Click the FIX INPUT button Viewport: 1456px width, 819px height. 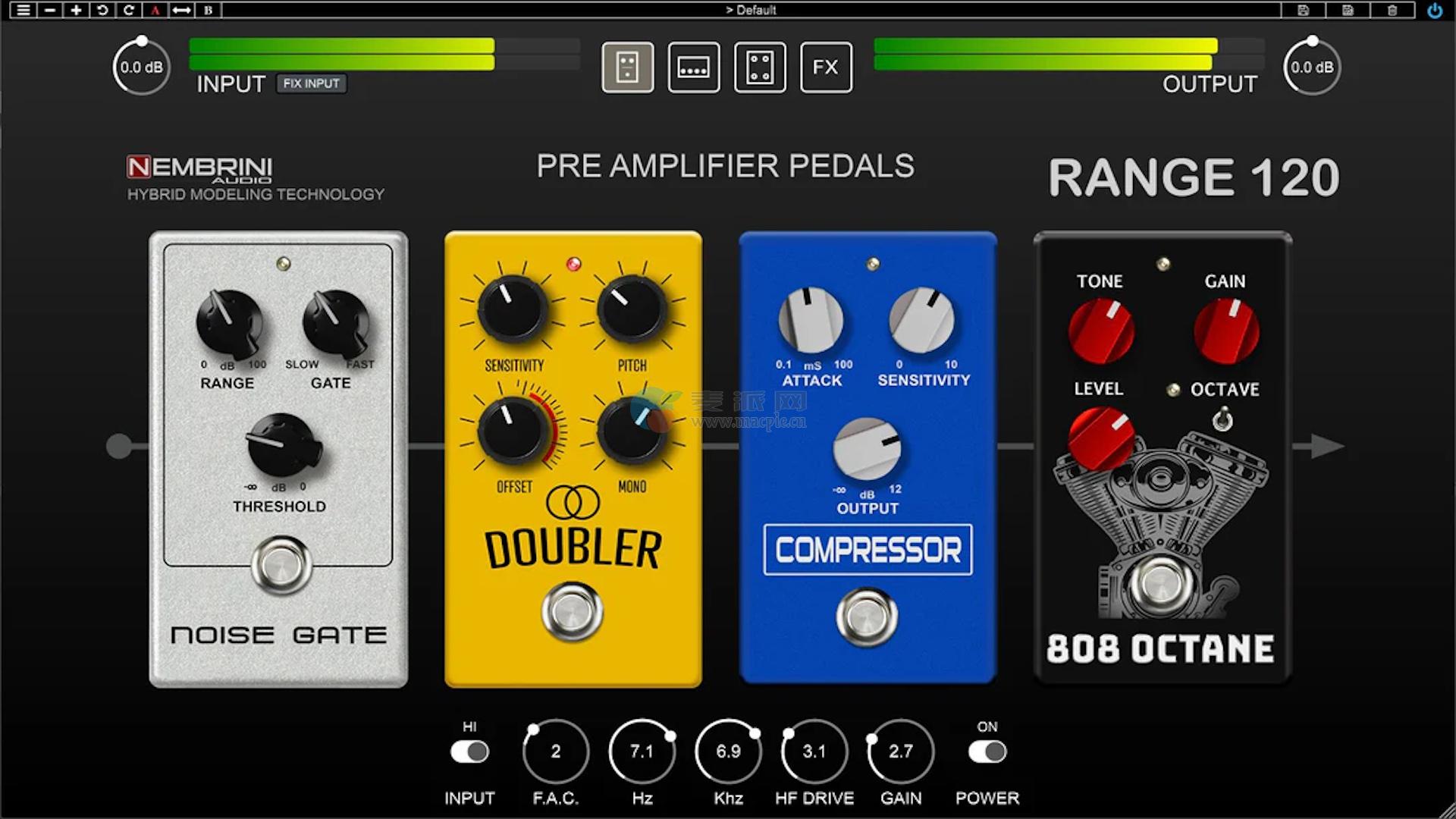point(311,83)
